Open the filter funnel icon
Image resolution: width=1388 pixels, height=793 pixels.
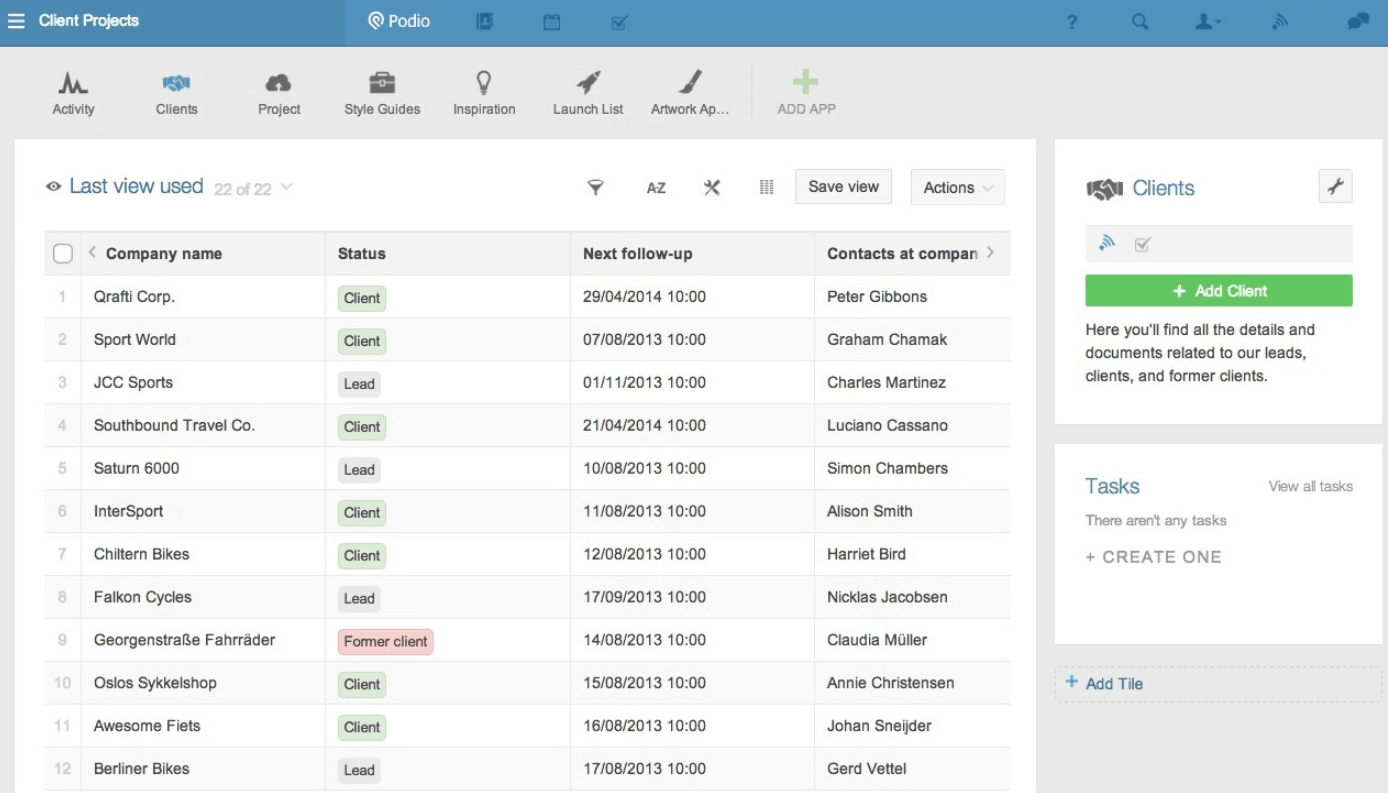(x=595, y=187)
